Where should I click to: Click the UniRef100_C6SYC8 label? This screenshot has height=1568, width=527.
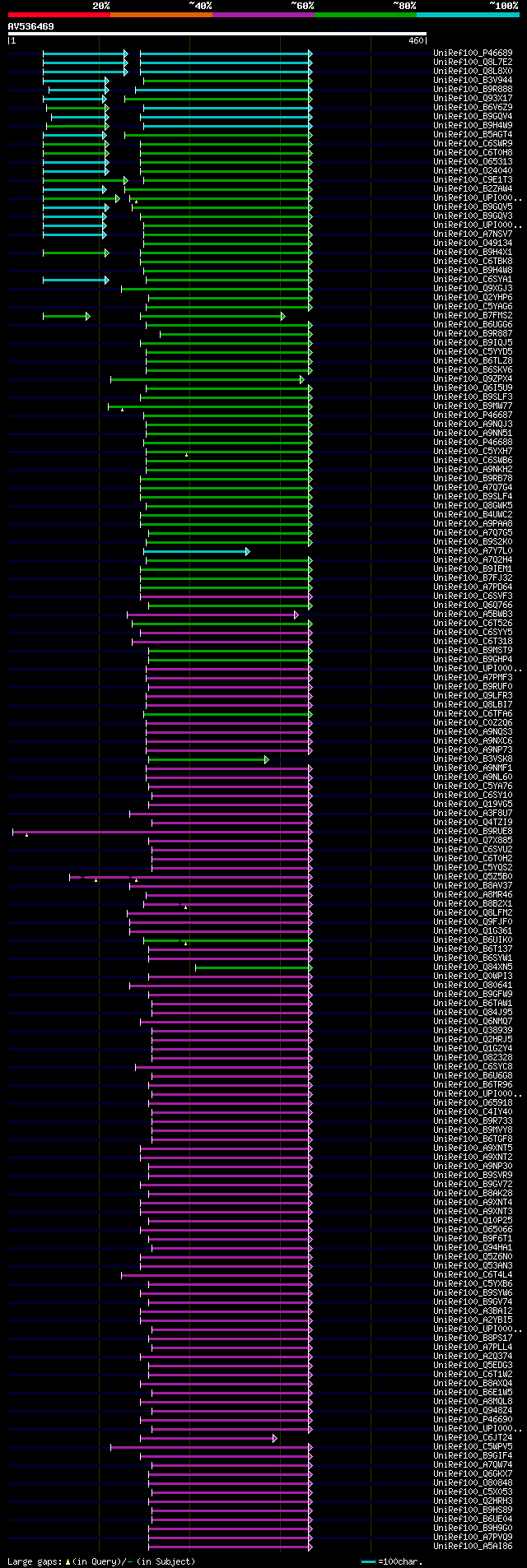[x=473, y=1067]
